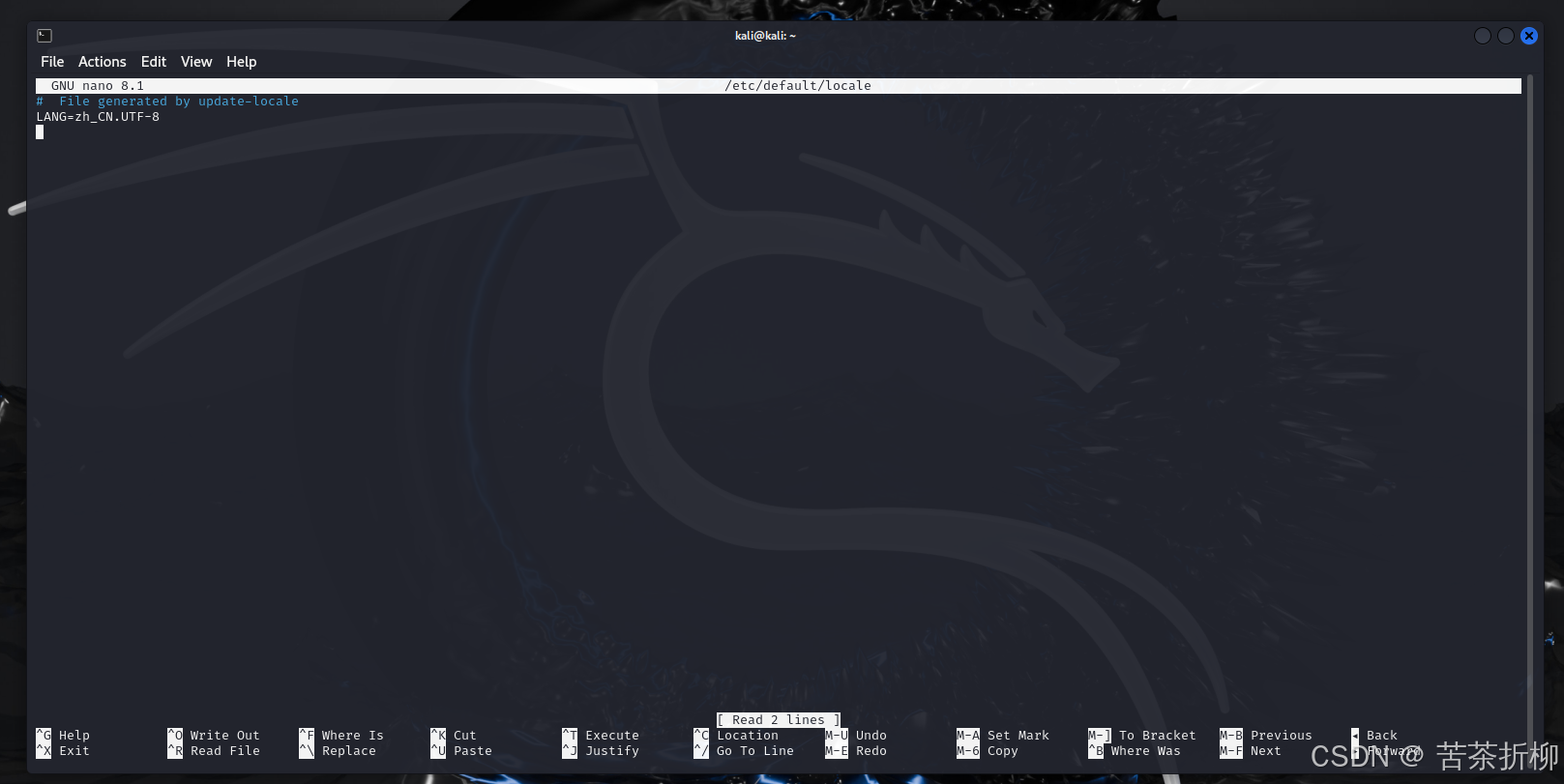The image size is (1564, 784).
Task: Click the M-6 Copy shortcut
Action: pyautogui.click(x=988, y=751)
